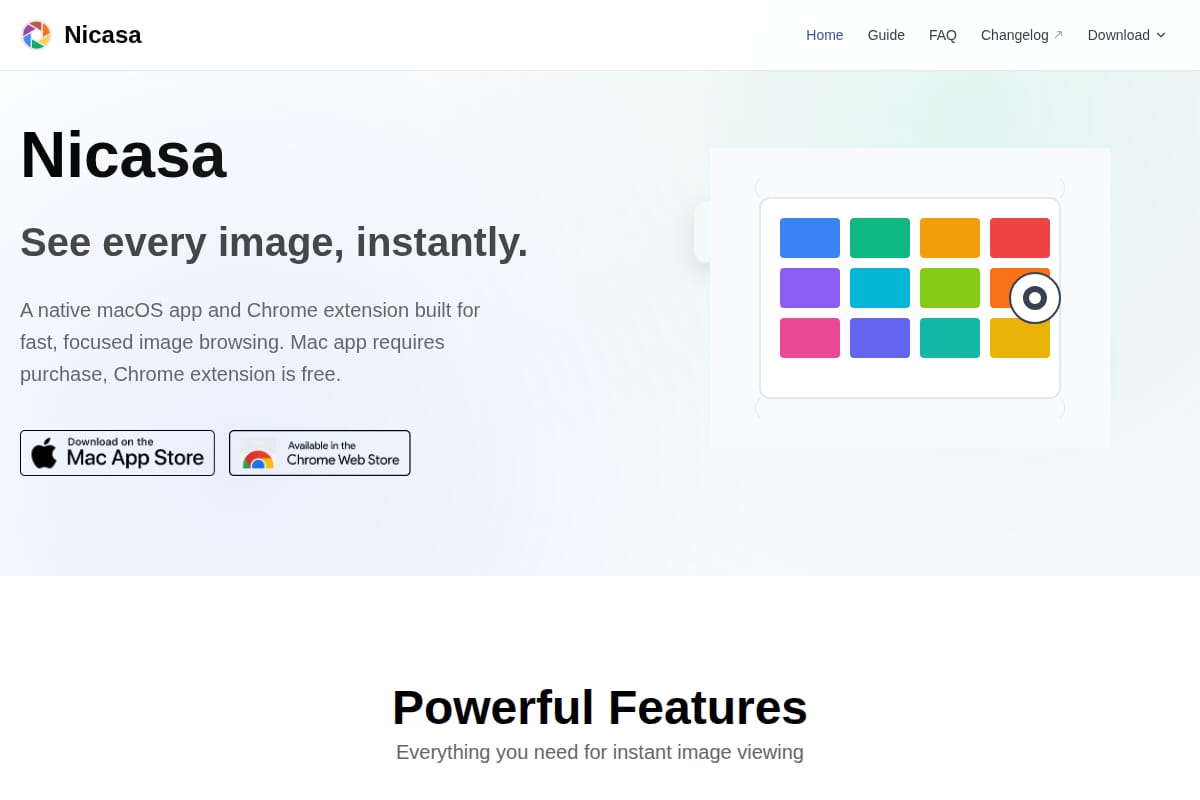The height and width of the screenshot is (800, 1200).
Task: Select the red thumbnail tile in the grid
Action: [1020, 238]
